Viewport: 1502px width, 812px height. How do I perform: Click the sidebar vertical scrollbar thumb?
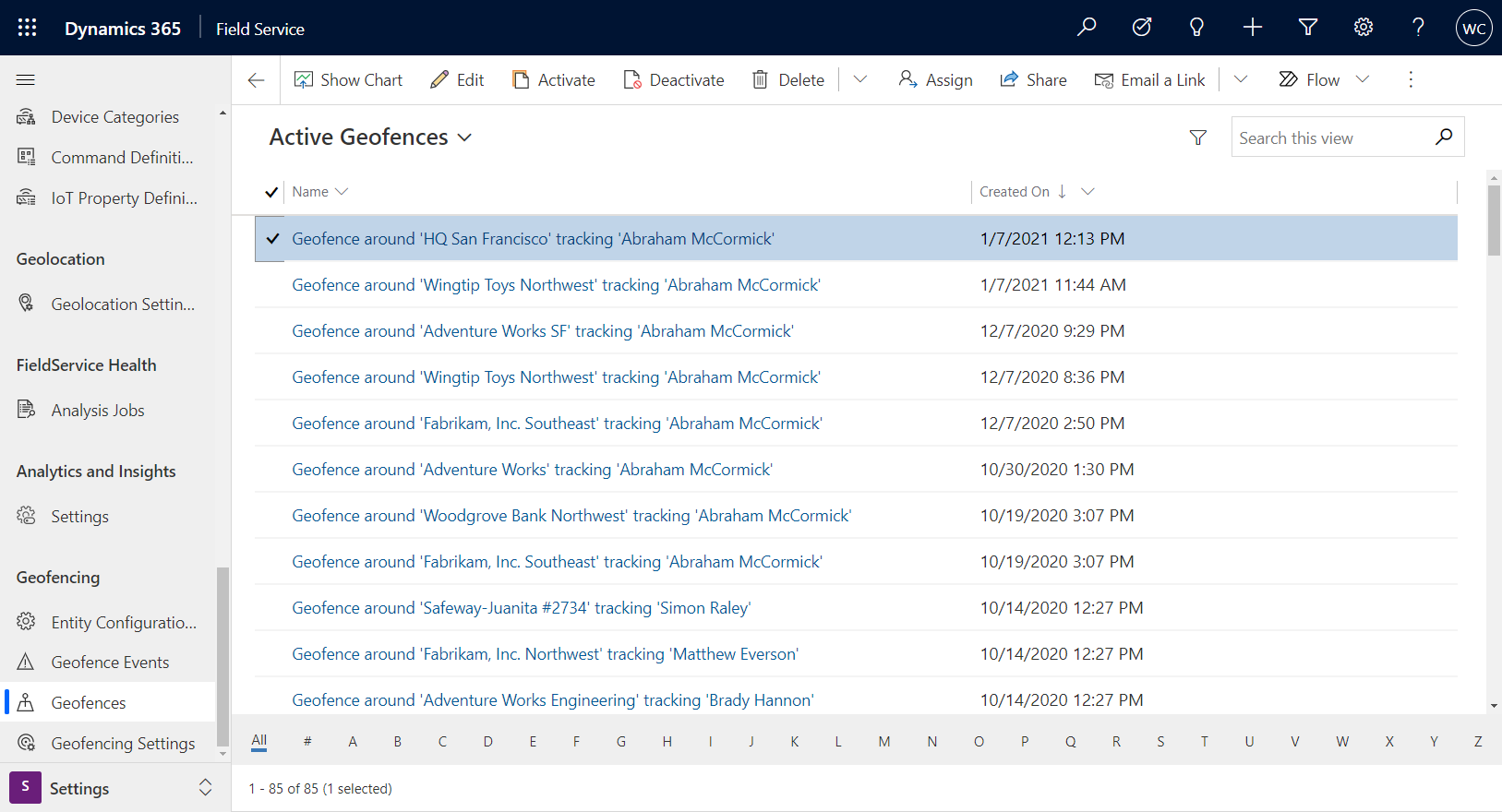tap(222, 656)
